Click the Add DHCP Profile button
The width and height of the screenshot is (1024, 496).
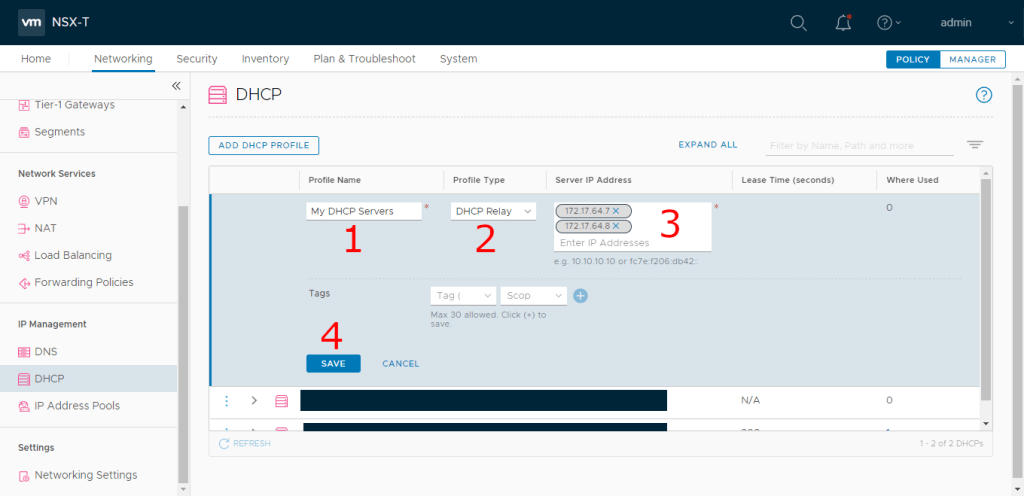click(263, 145)
